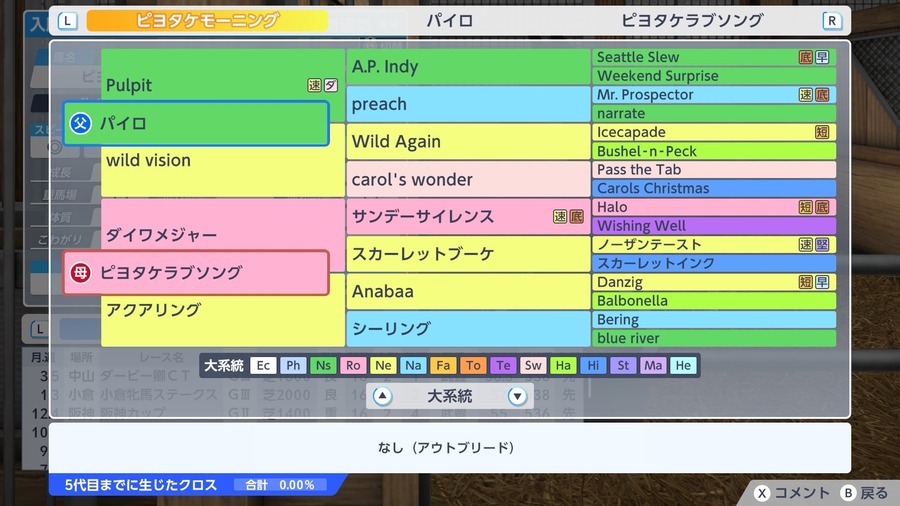
Task: Go back with the 戻る option
Action: coord(865,493)
